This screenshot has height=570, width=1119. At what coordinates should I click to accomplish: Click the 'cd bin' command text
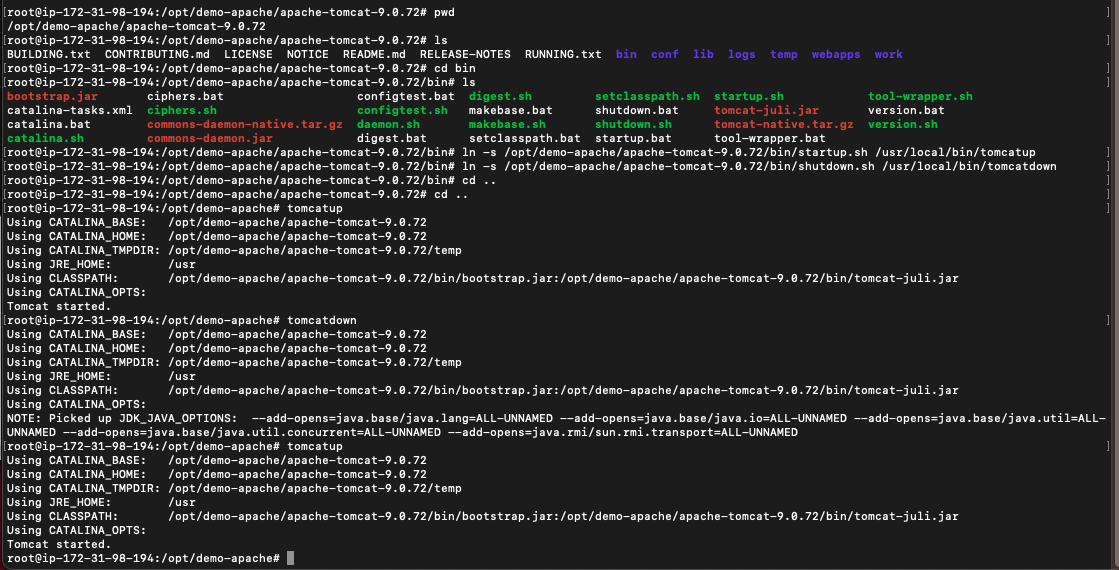pos(454,68)
